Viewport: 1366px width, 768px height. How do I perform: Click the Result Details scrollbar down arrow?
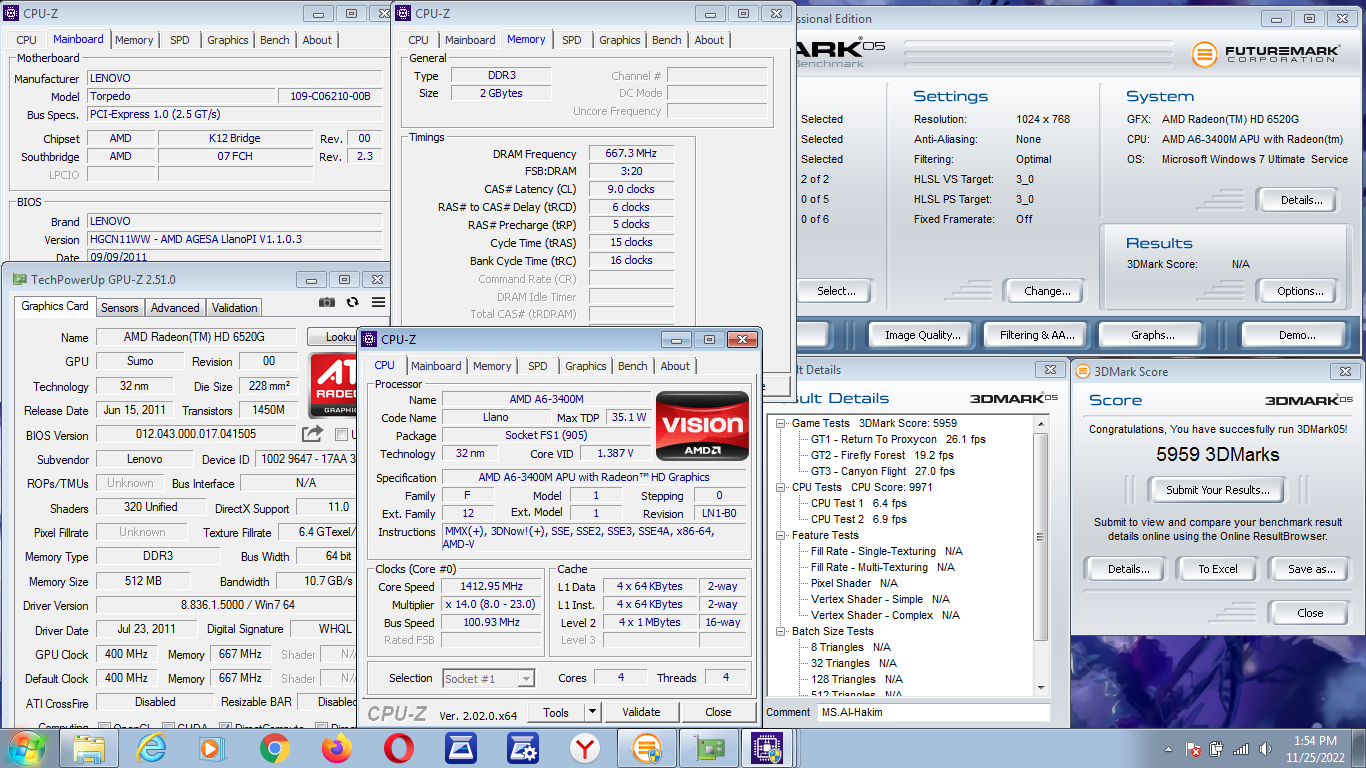1042,687
